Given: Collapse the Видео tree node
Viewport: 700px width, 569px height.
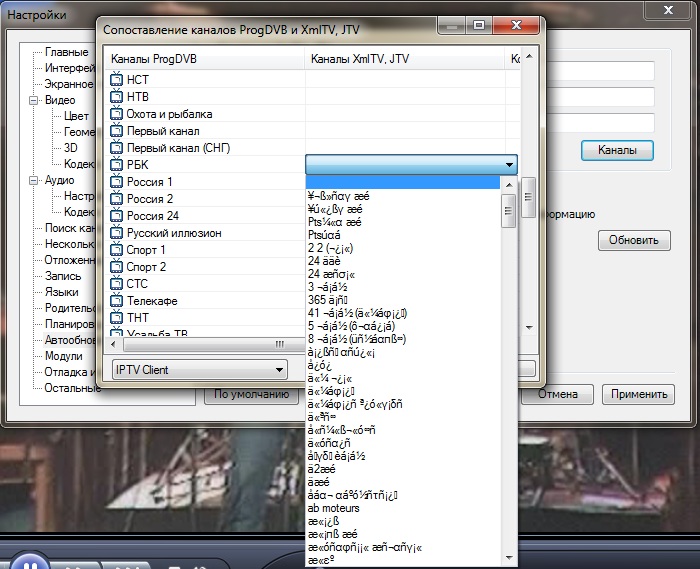Looking at the screenshot, I should click(35, 101).
